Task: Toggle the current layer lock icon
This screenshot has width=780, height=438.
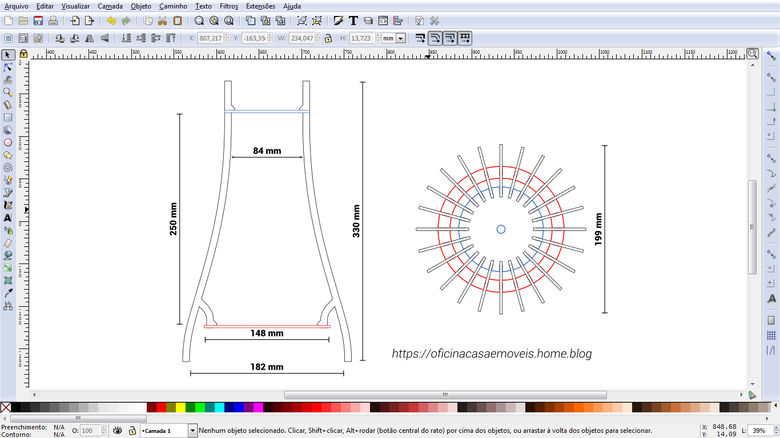Action: tap(131, 430)
